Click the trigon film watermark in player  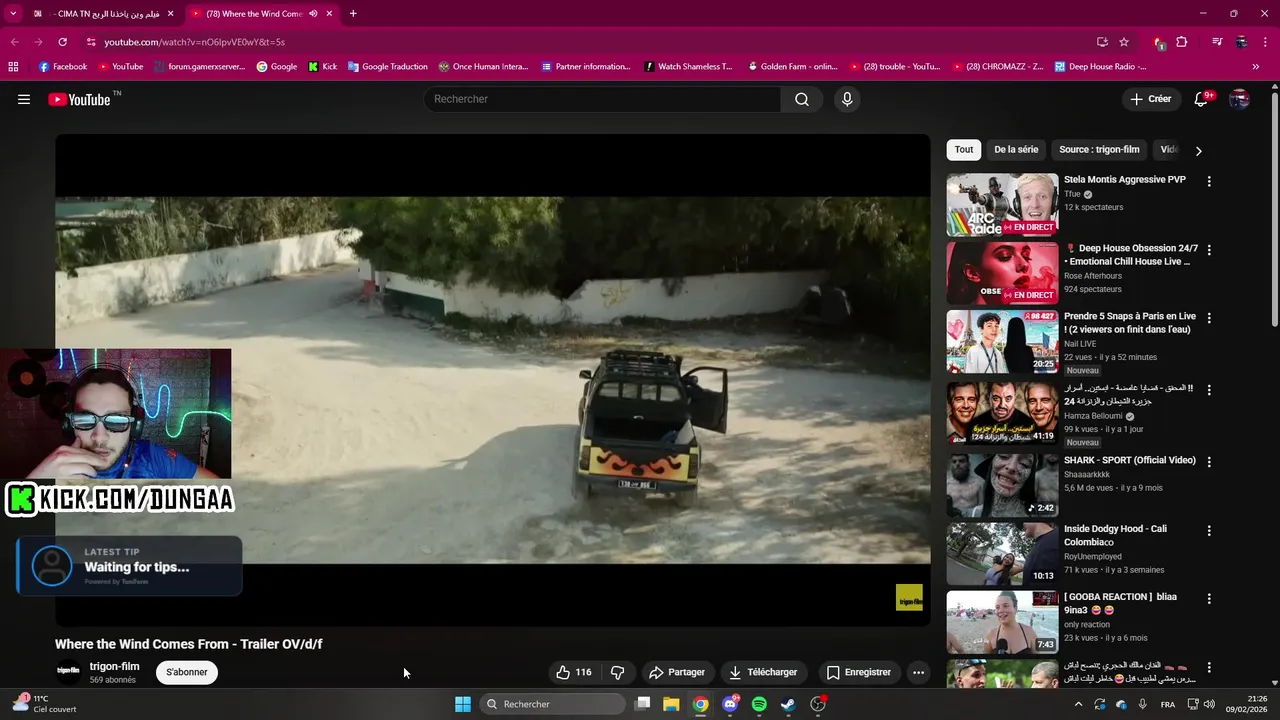909,598
